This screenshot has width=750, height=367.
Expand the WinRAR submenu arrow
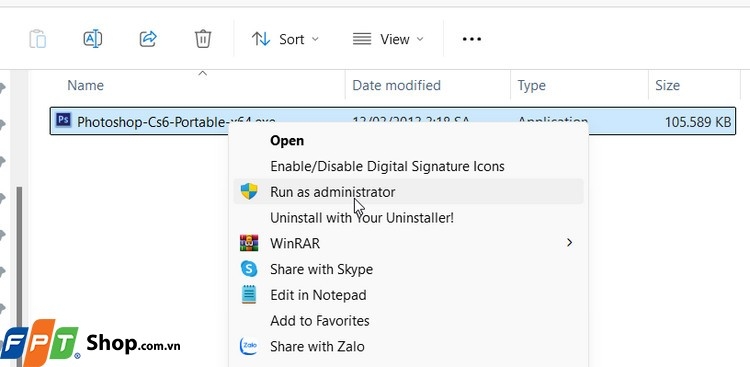569,243
